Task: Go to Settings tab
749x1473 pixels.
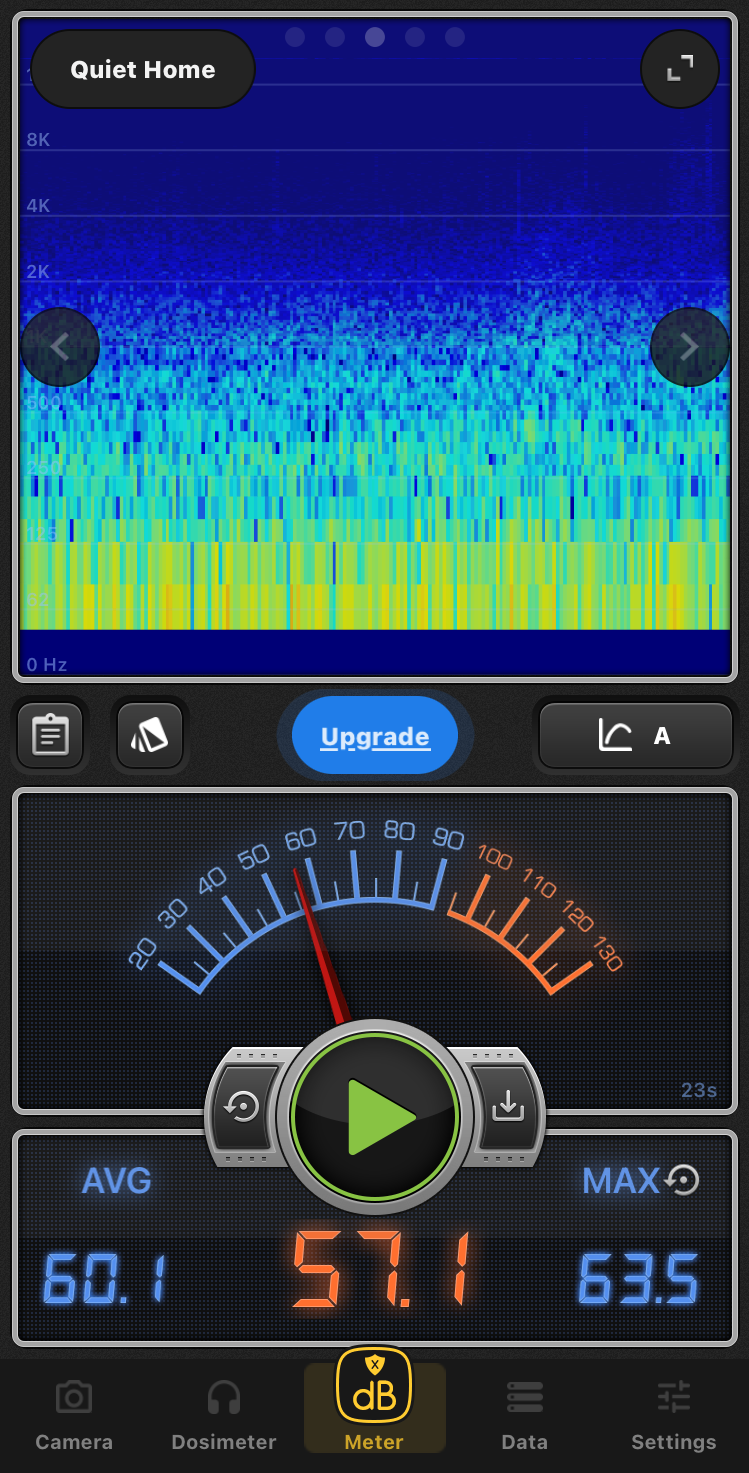Action: point(673,1415)
